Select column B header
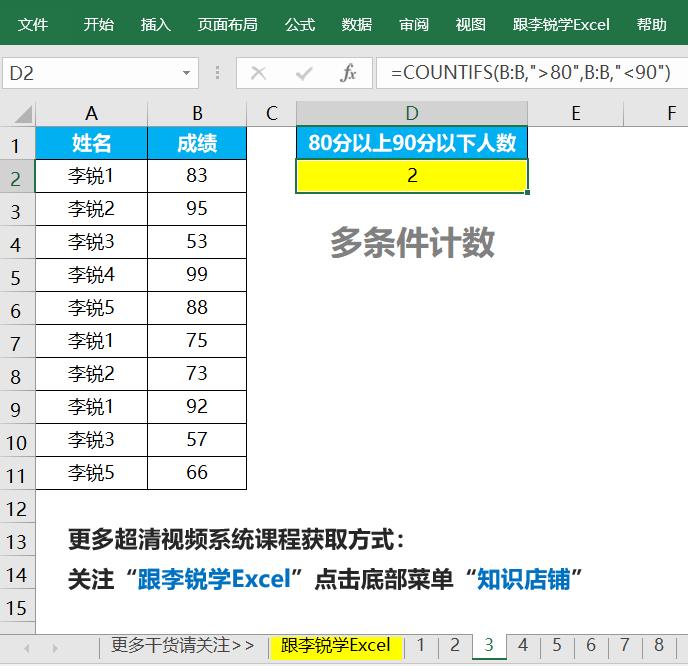Image resolution: width=688 pixels, height=666 pixels. pyautogui.click(x=197, y=114)
